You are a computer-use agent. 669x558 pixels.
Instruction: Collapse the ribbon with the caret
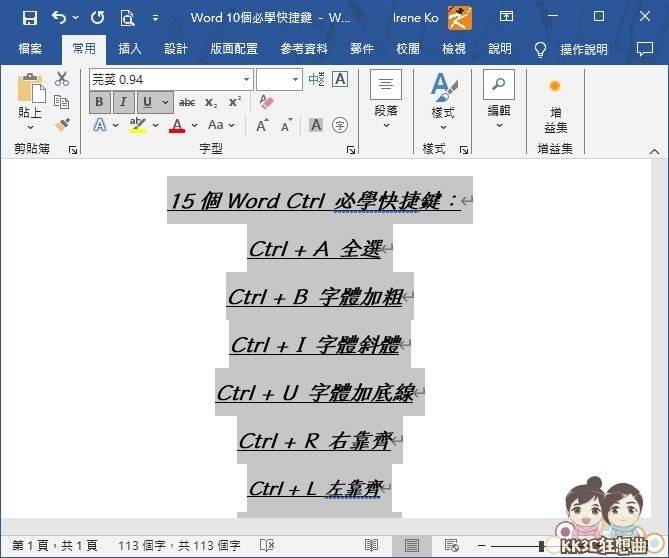[x=654, y=151]
